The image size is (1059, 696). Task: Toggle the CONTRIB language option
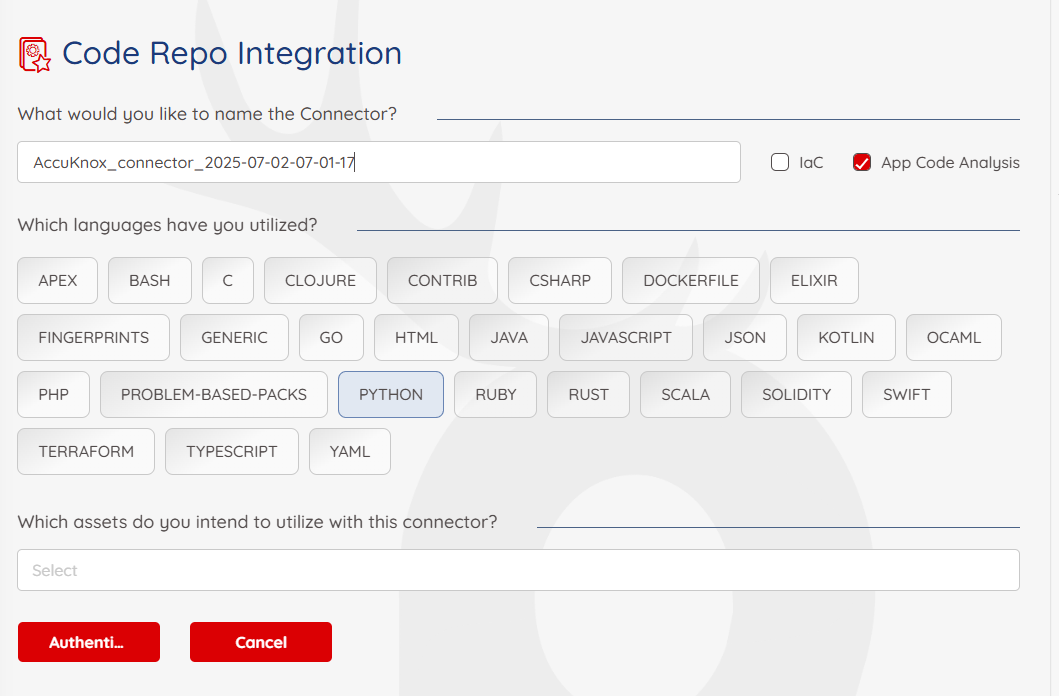pos(442,280)
